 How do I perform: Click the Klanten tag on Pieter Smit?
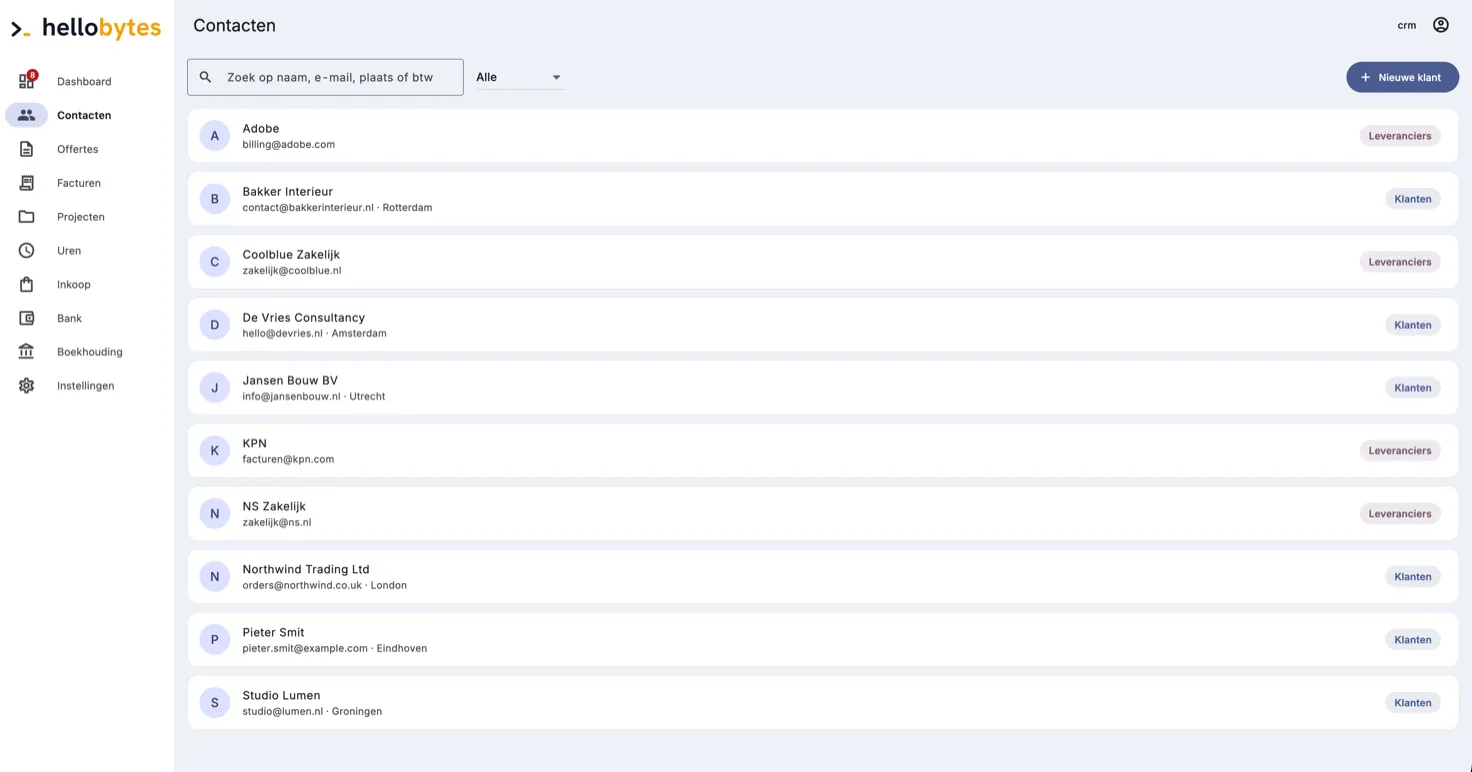[1413, 640]
